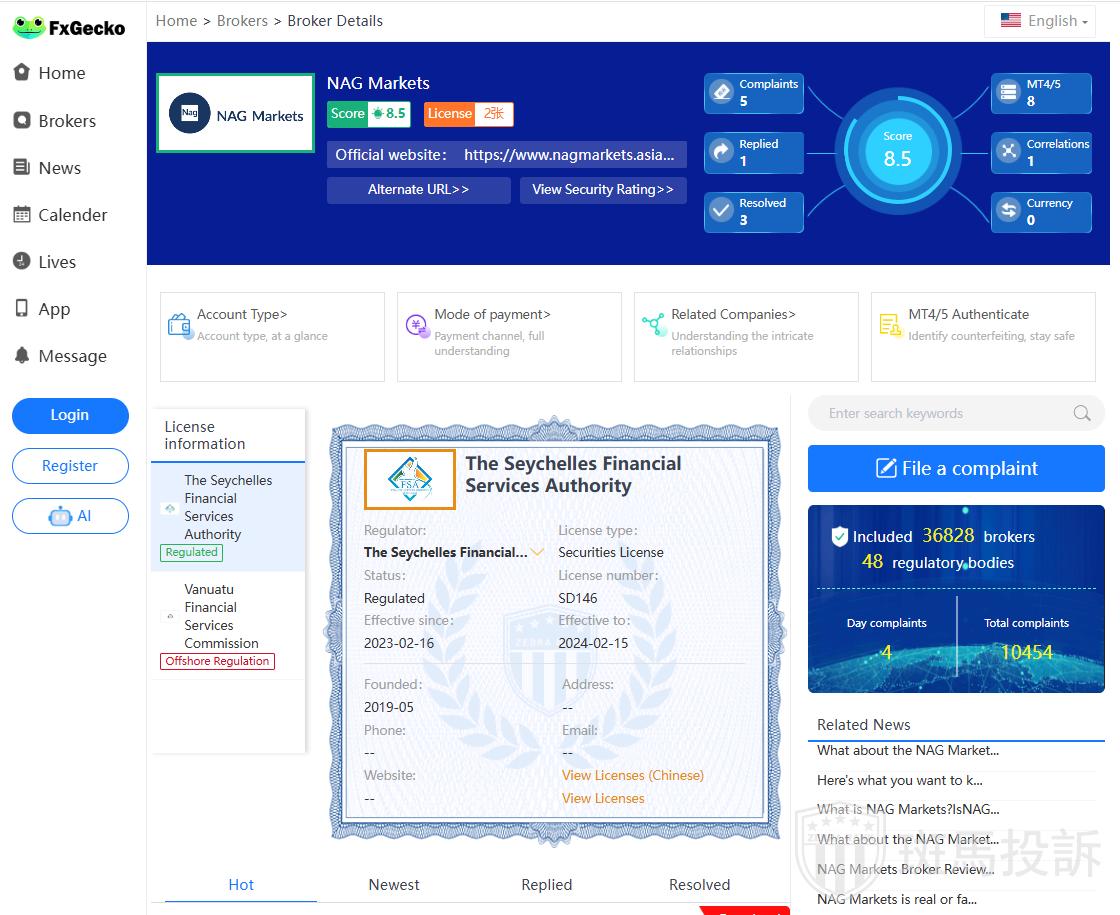Switch to the Resolved complaints tab
Screen dimensions: 1120x915
click(699, 885)
